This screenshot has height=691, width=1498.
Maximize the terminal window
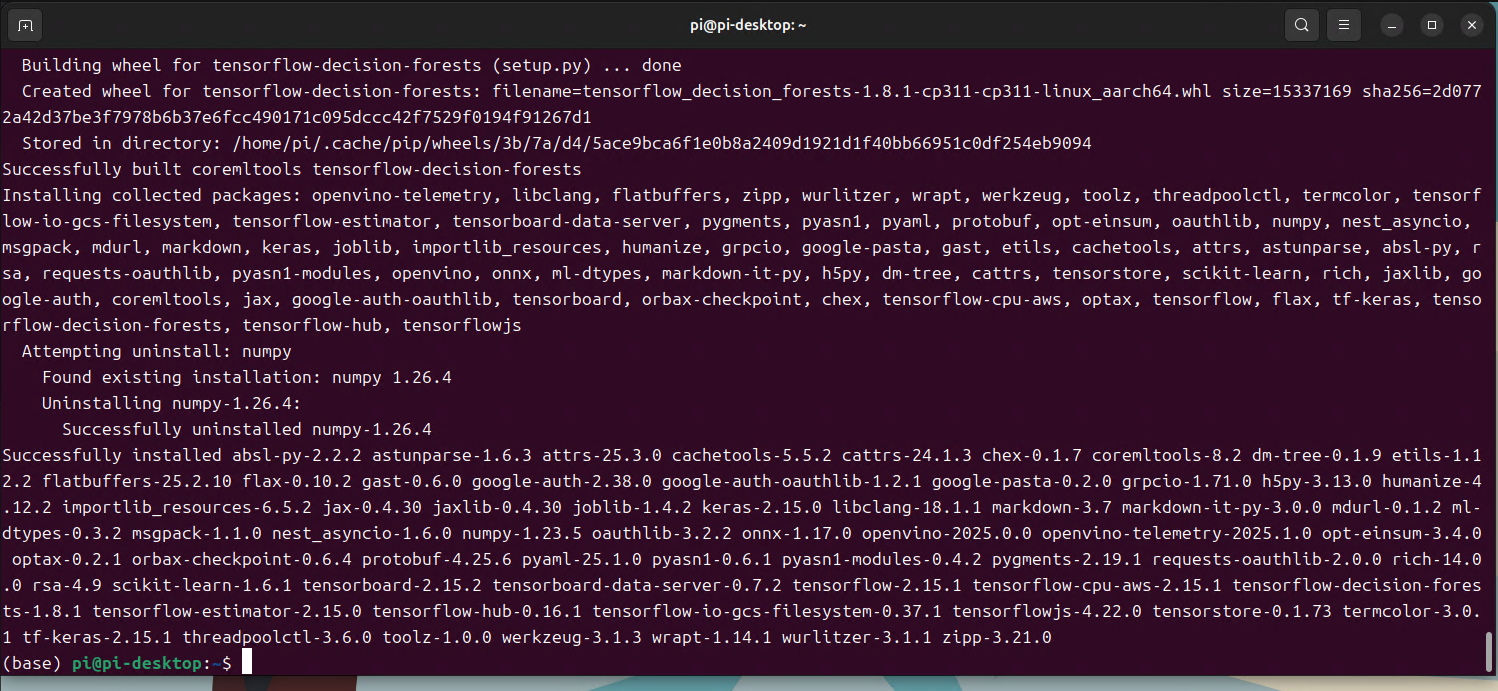[x=1432, y=25]
